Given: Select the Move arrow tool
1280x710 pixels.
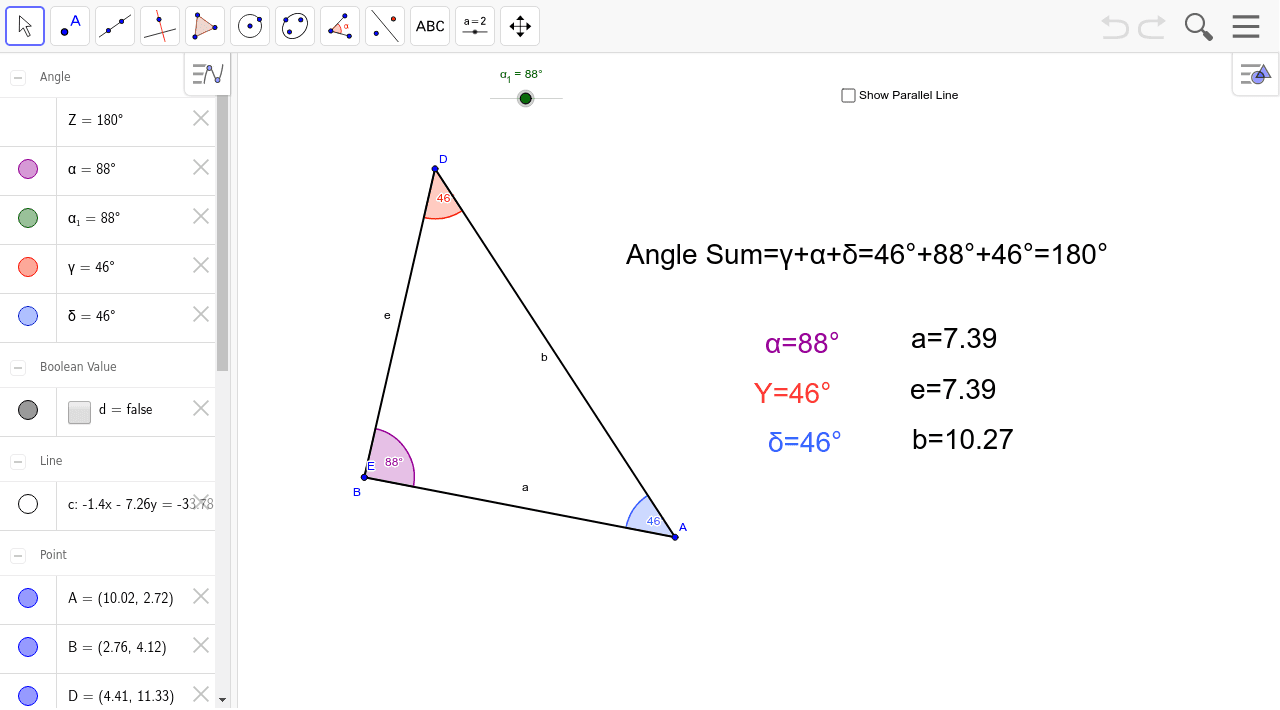Looking at the screenshot, I should point(25,26).
